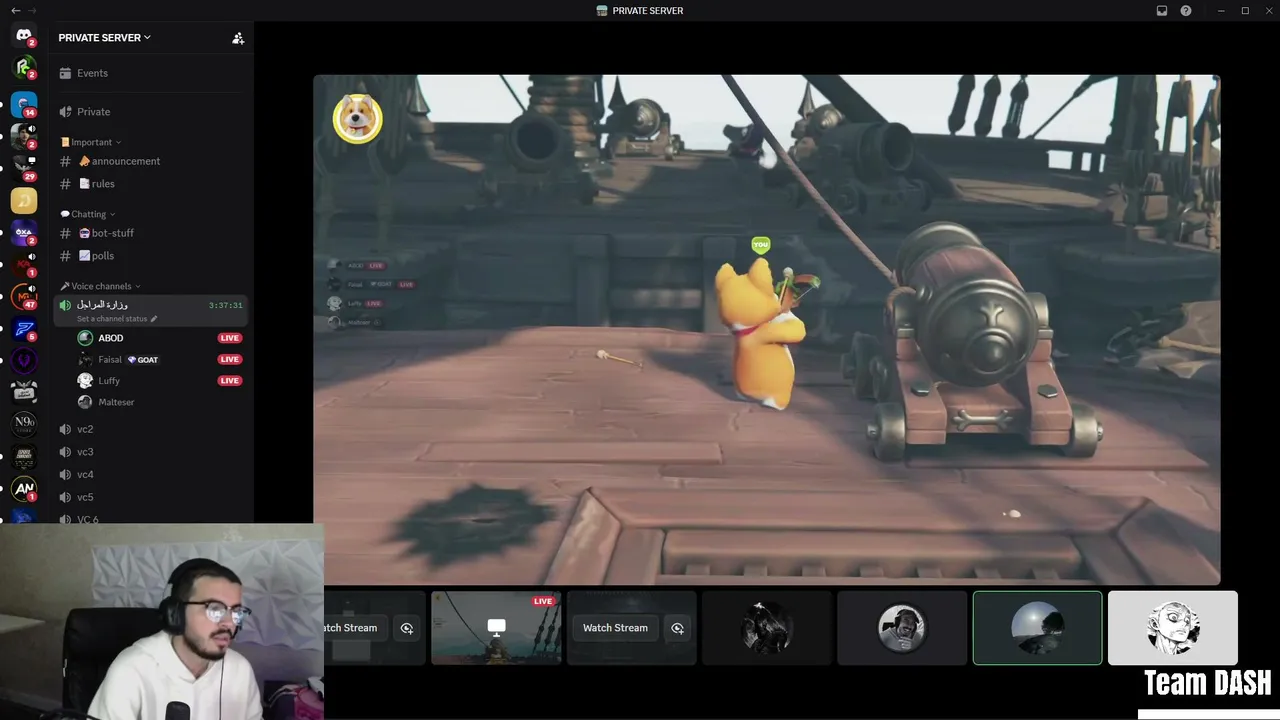Maximize the Discord window
1280x720 pixels.
tap(1245, 11)
